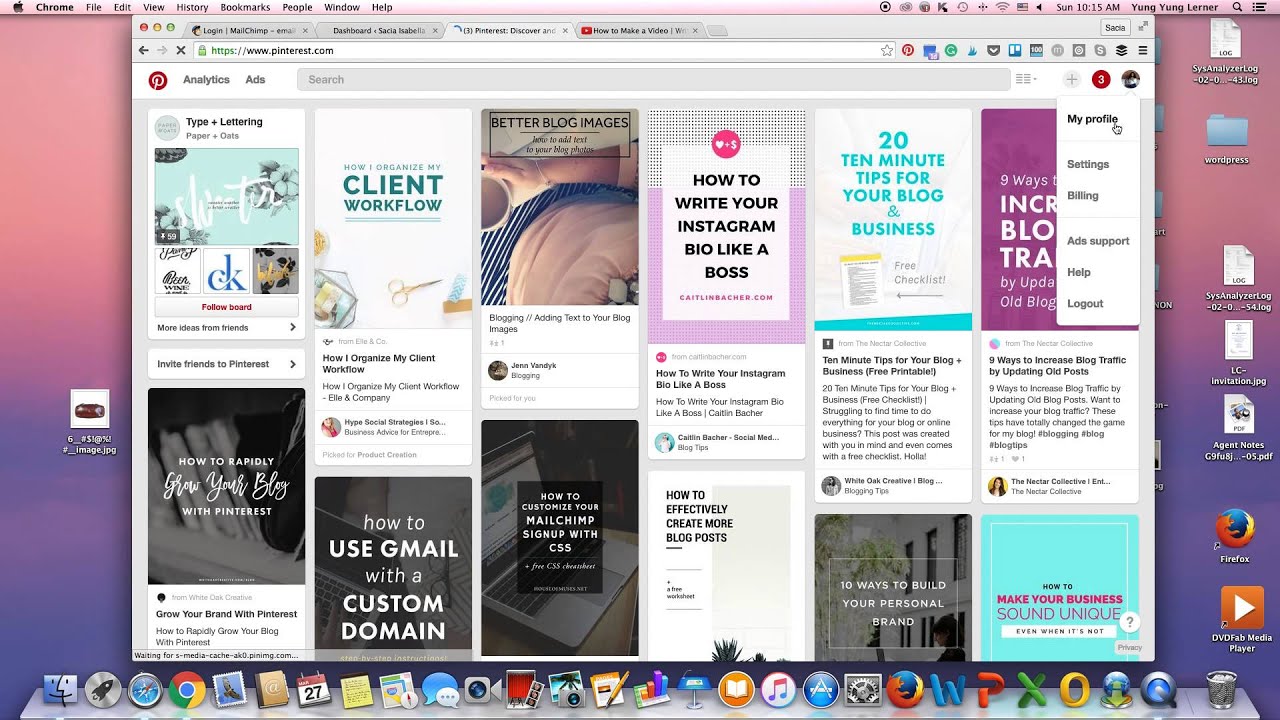Screen dimensions: 1280x720
Task: Open the Customize Mailchimp Signup pin
Action: coord(560,538)
